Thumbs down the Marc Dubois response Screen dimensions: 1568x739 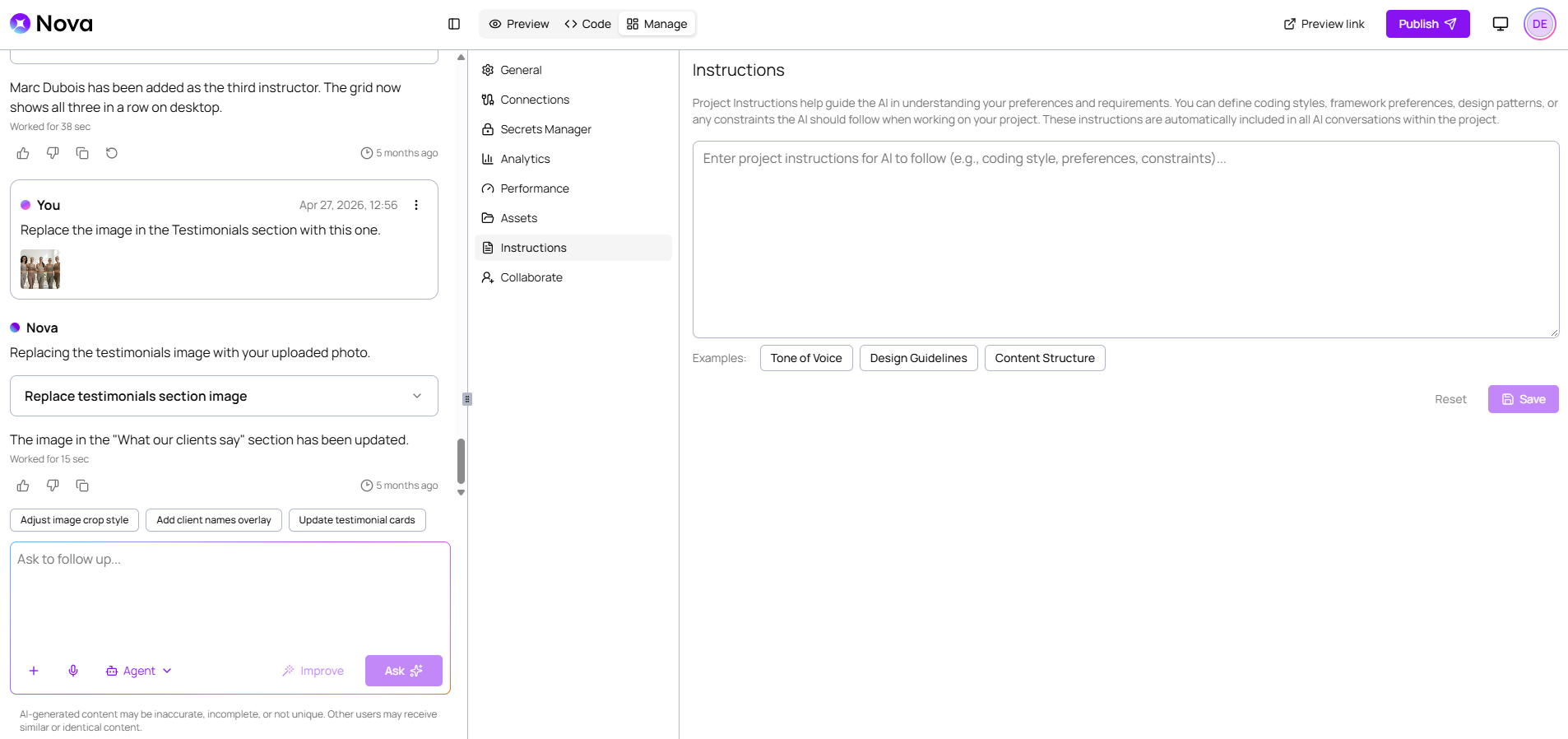coord(53,153)
